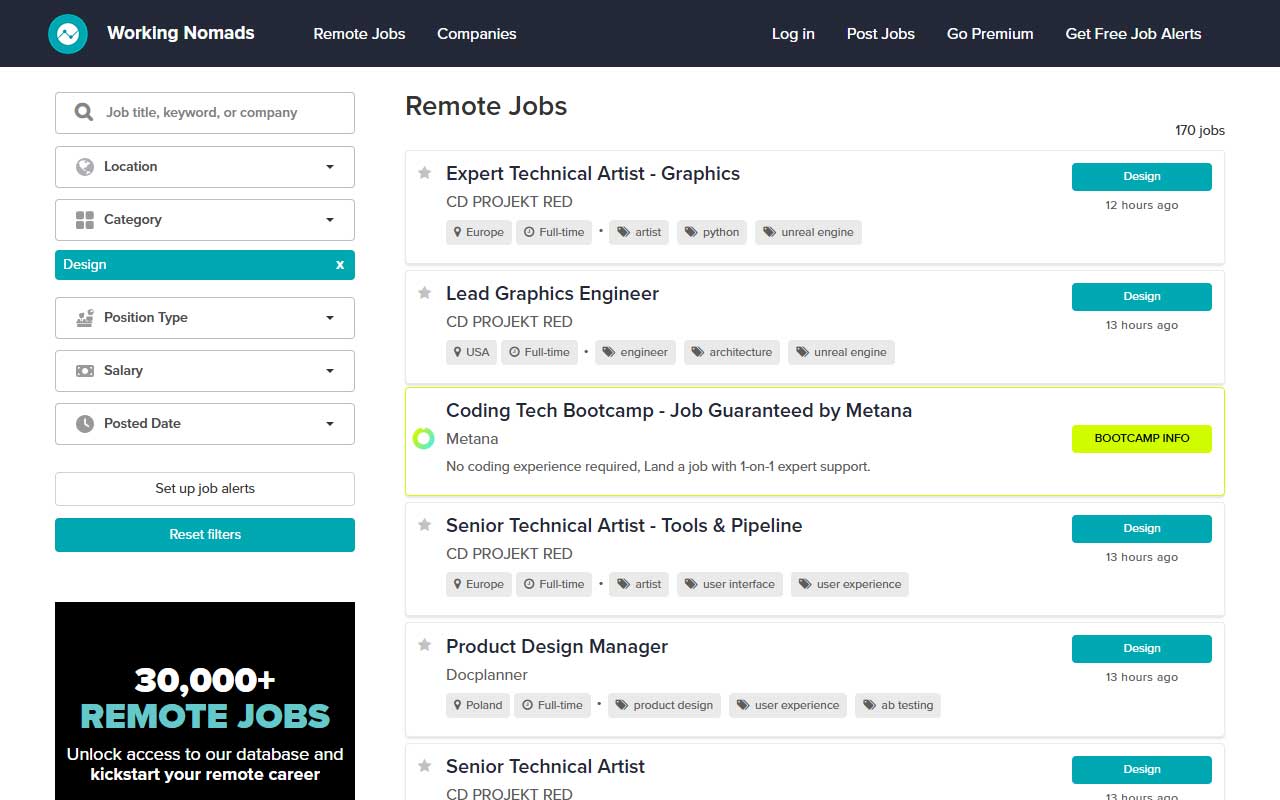Click the engineer tag
The image size is (1280, 800).
point(635,352)
